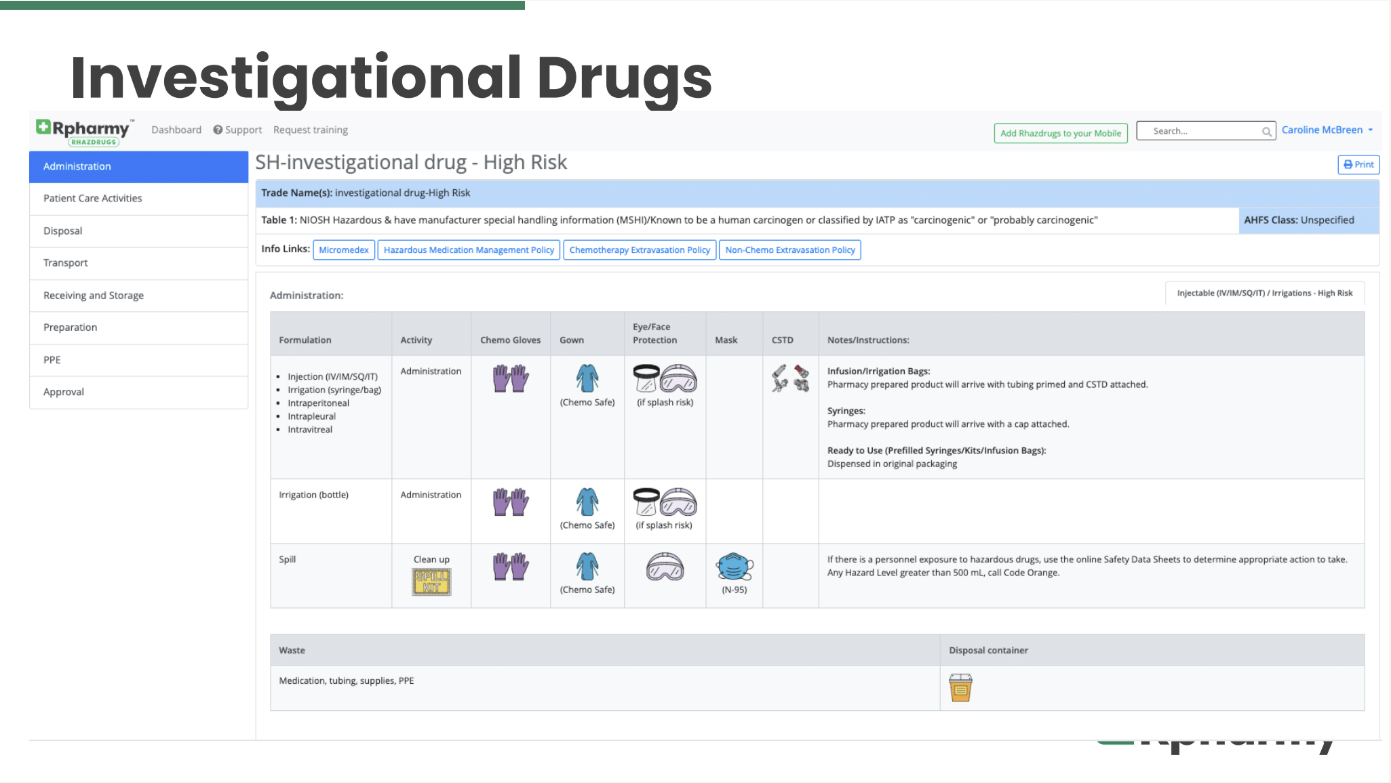Viewport: 1391px width, 783px height.
Task: Go to Receiving and Storage section
Action: click(139, 296)
